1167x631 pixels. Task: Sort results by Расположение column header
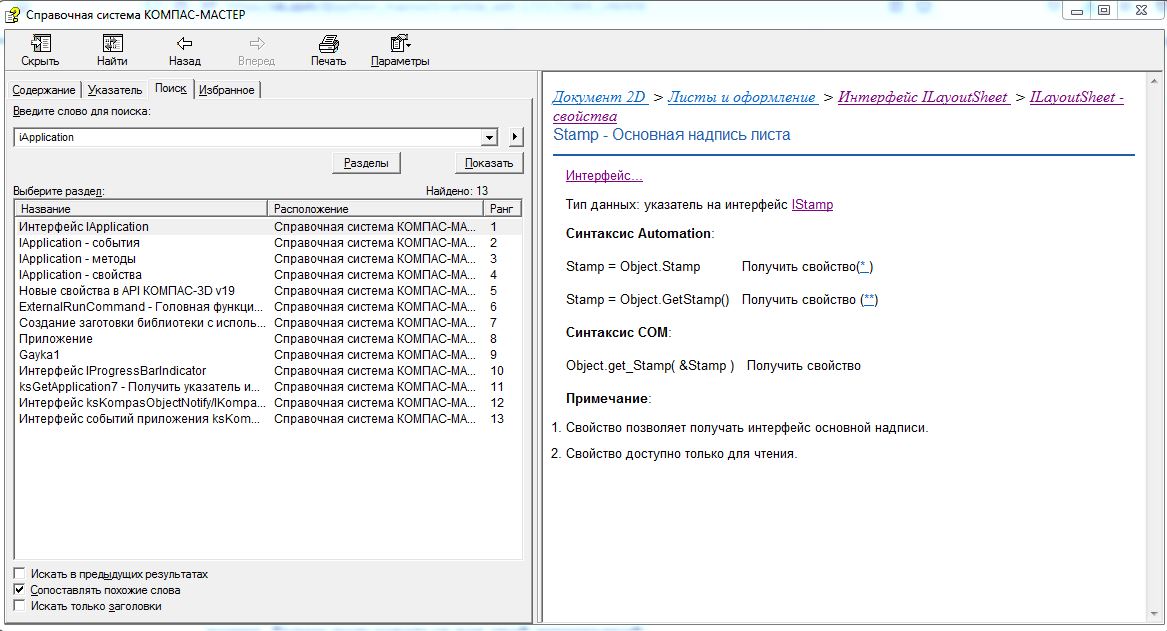[375, 209]
